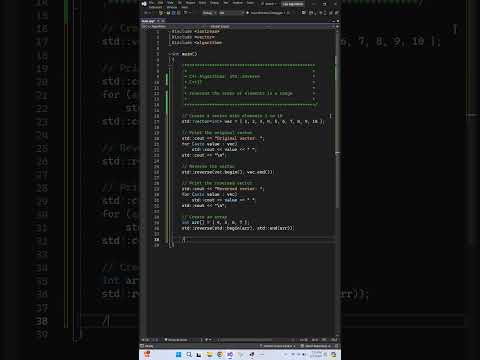Open the Debug configuration dropdown
The width and height of the screenshot is (480, 360).
(x=209, y=13)
